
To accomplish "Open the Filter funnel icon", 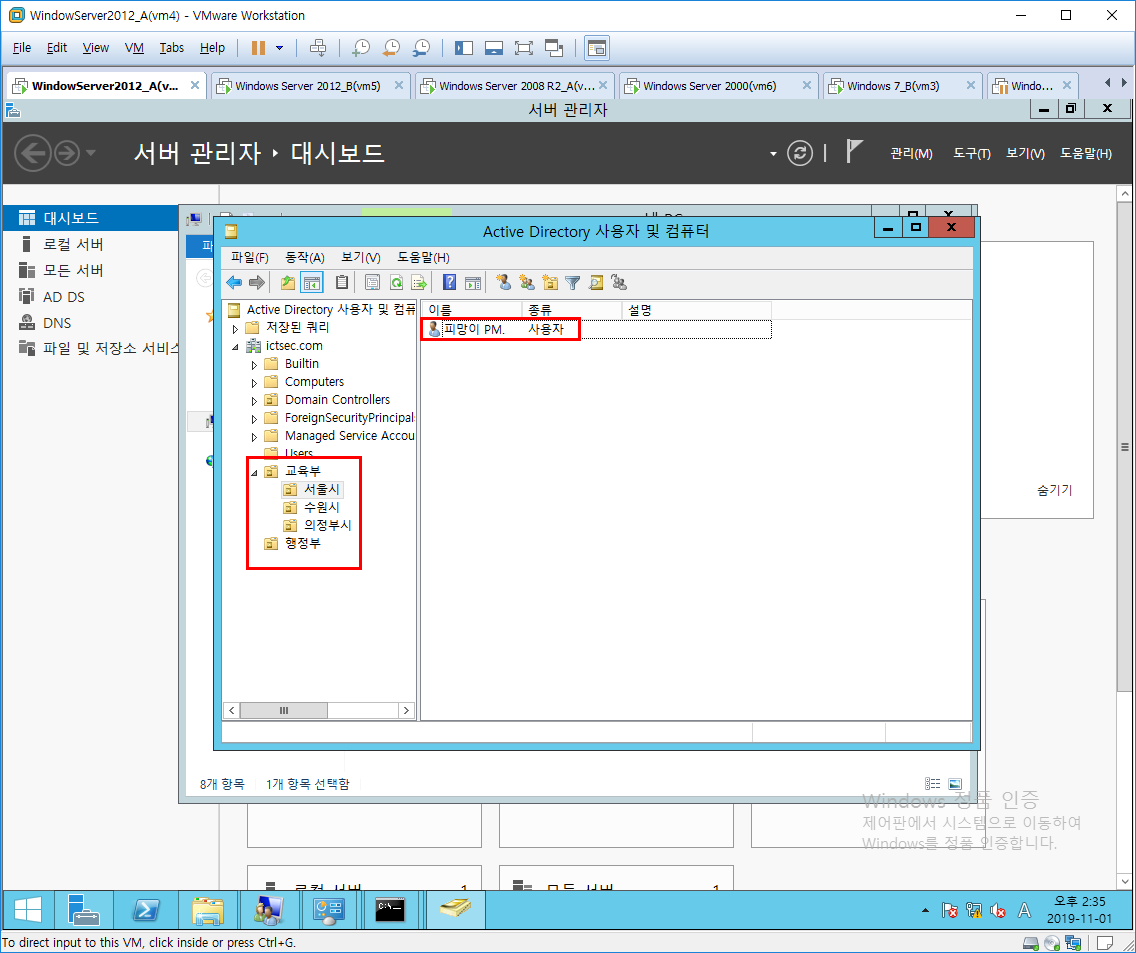I will click(x=572, y=283).
